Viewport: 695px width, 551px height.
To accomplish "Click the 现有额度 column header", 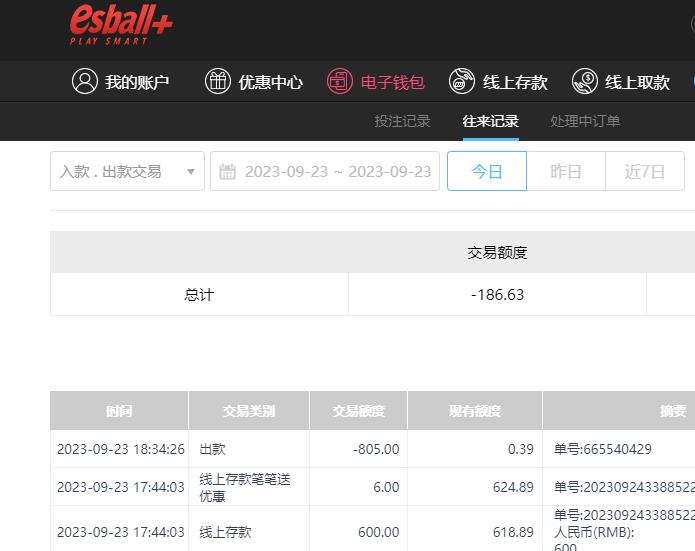I will point(475,411).
